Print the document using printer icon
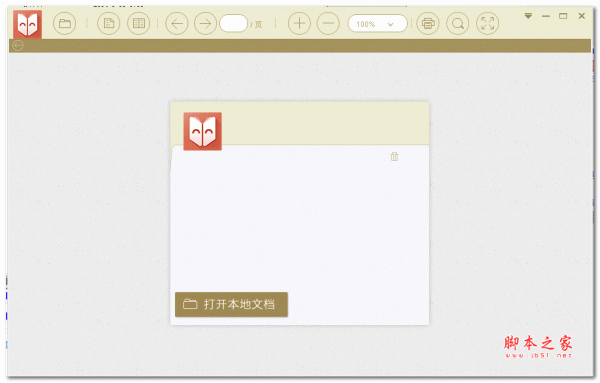This screenshot has height=383, width=600. coord(428,24)
